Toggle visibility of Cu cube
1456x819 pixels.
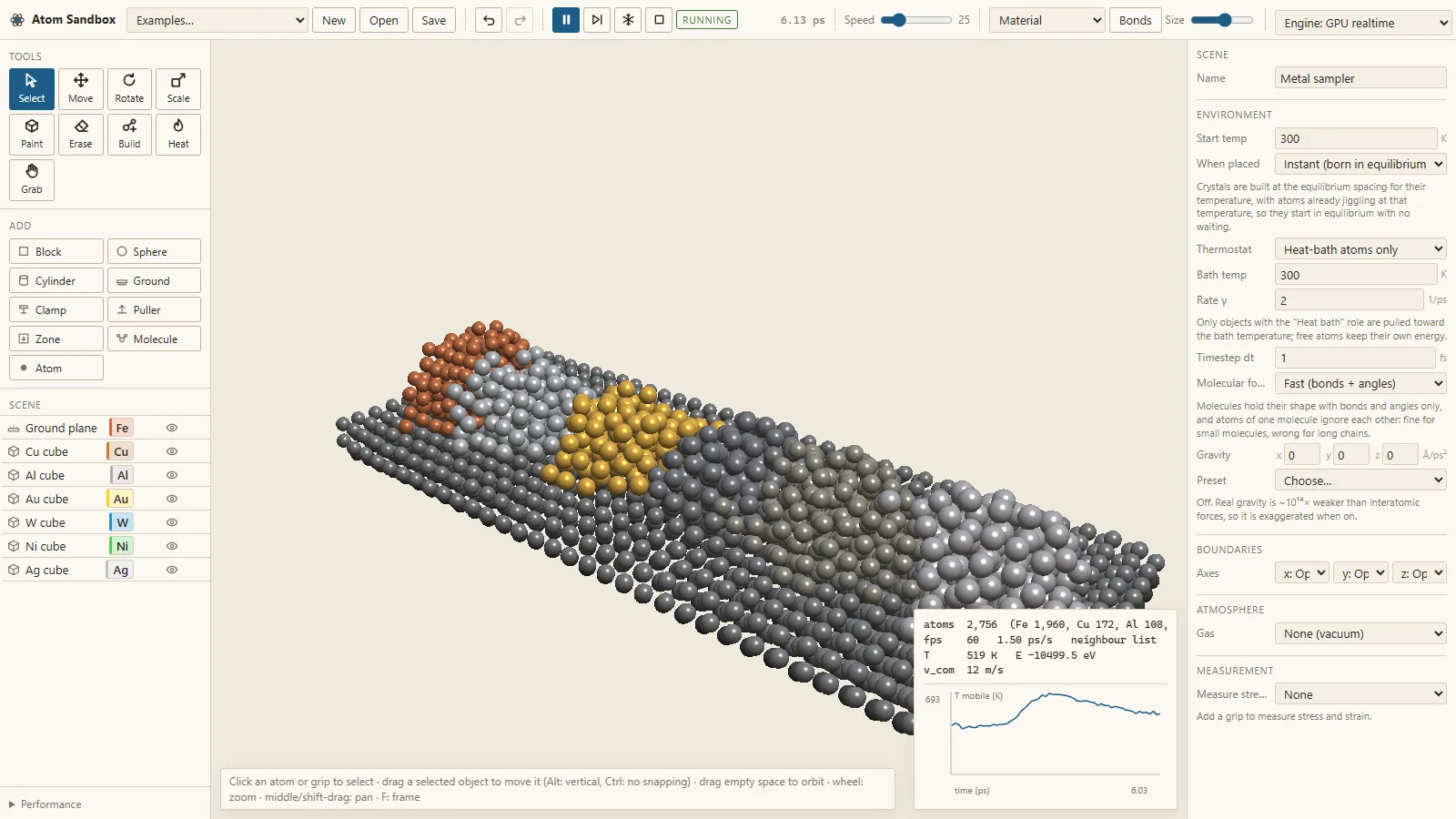[x=171, y=451]
